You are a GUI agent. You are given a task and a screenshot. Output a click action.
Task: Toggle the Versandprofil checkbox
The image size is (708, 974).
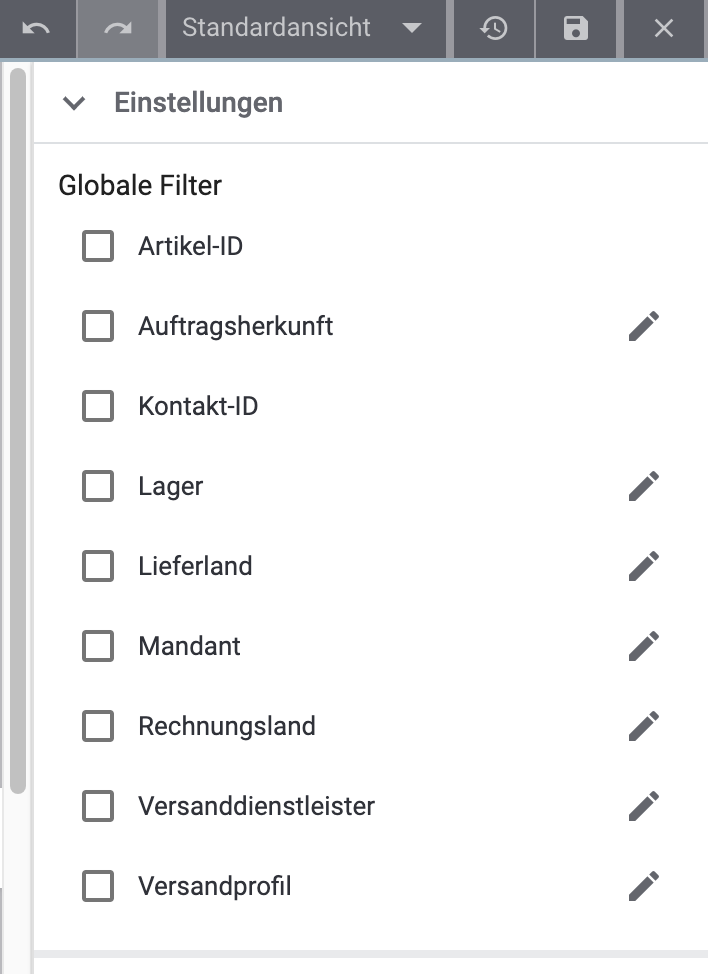[98, 886]
